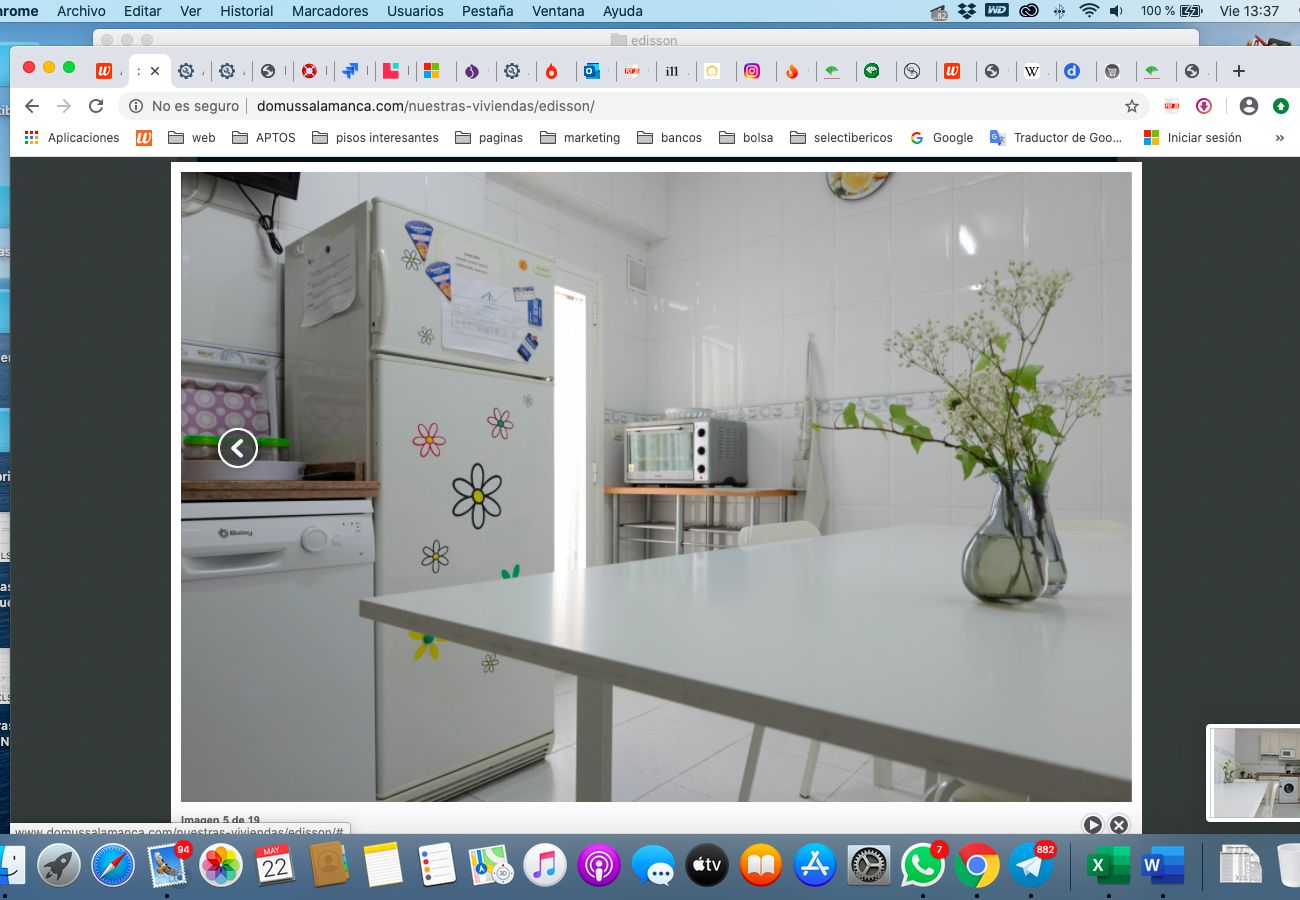Reload the current page
The image size is (1300, 900).
(96, 106)
